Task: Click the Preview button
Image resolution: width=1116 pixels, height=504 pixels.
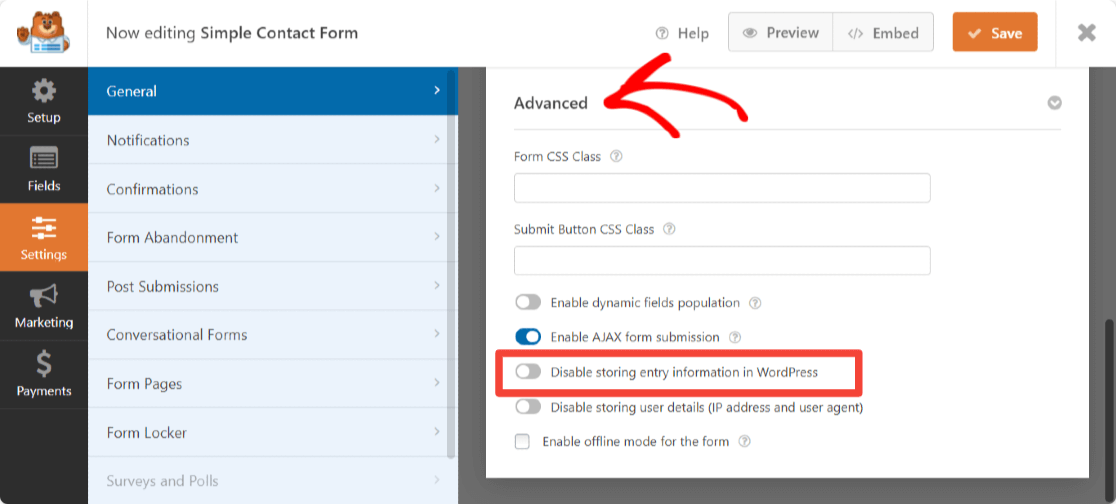Action: 780,33
